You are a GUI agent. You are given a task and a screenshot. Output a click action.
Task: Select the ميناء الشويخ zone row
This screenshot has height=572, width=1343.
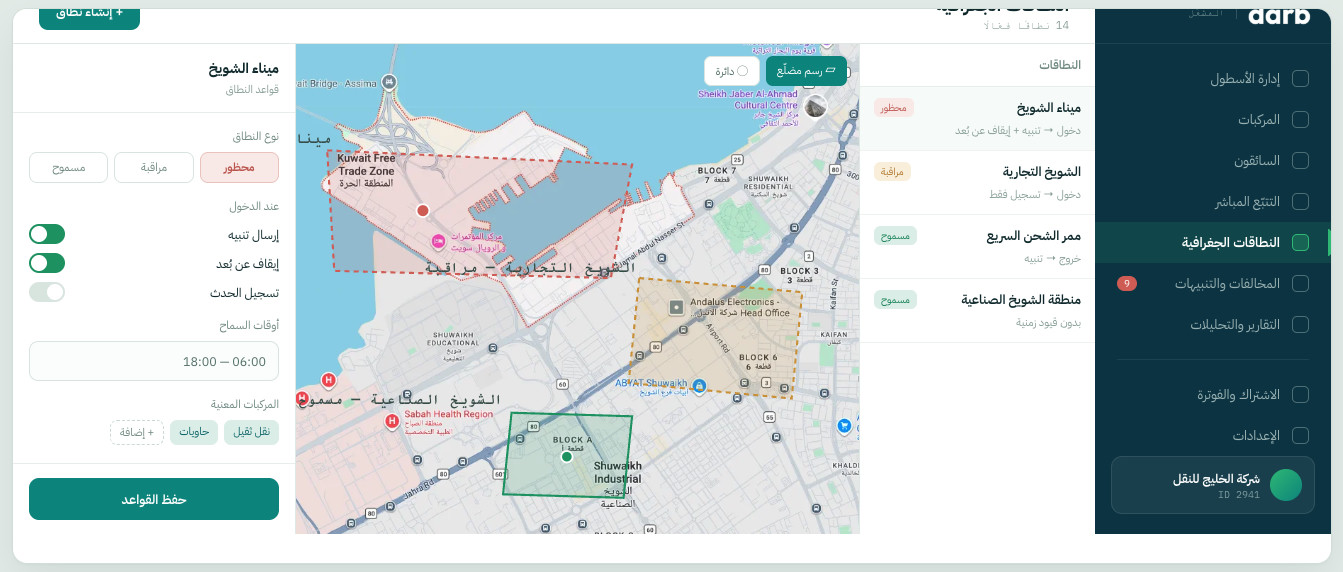click(977, 118)
